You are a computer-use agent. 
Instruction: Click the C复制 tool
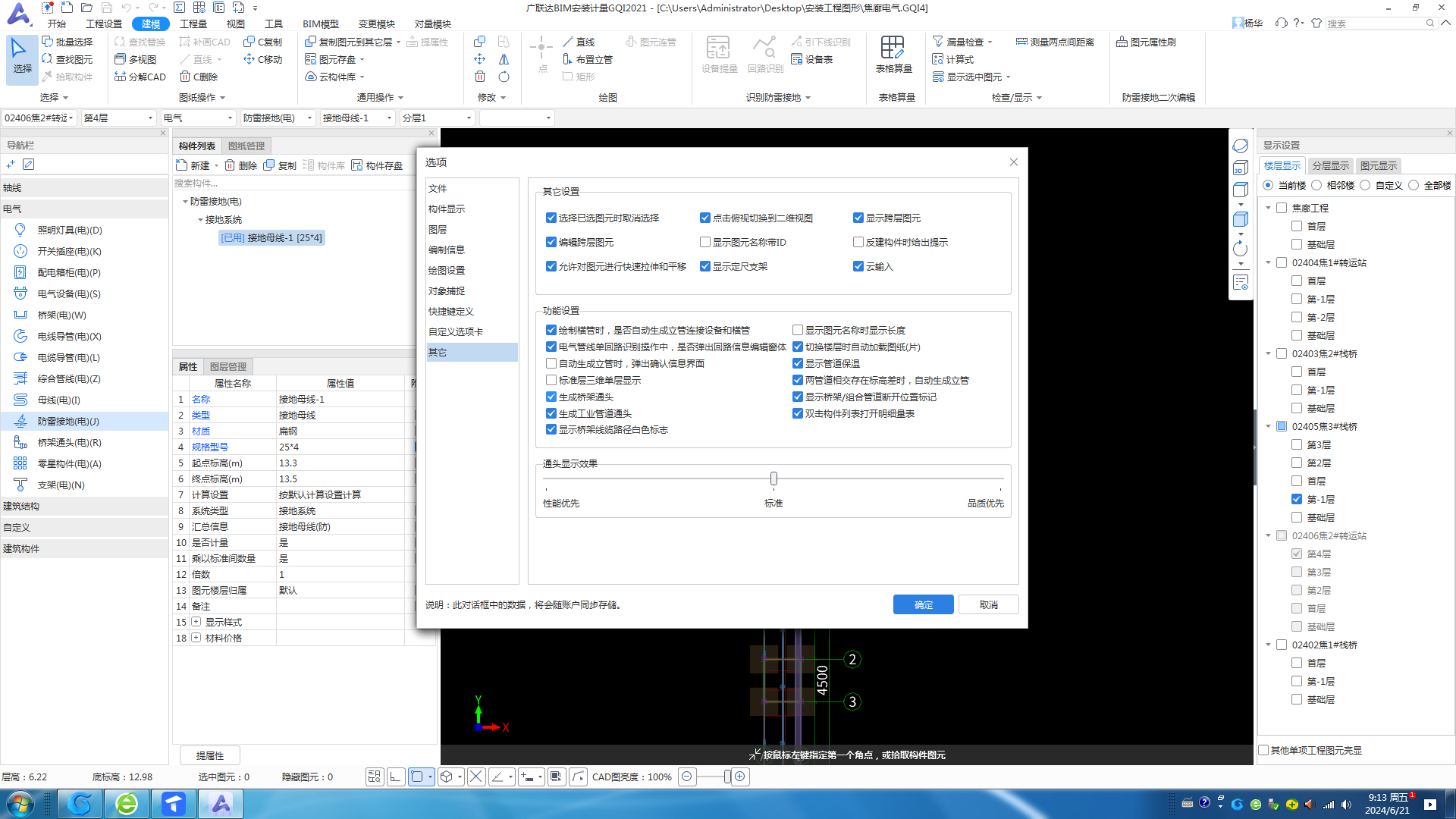coord(262,42)
